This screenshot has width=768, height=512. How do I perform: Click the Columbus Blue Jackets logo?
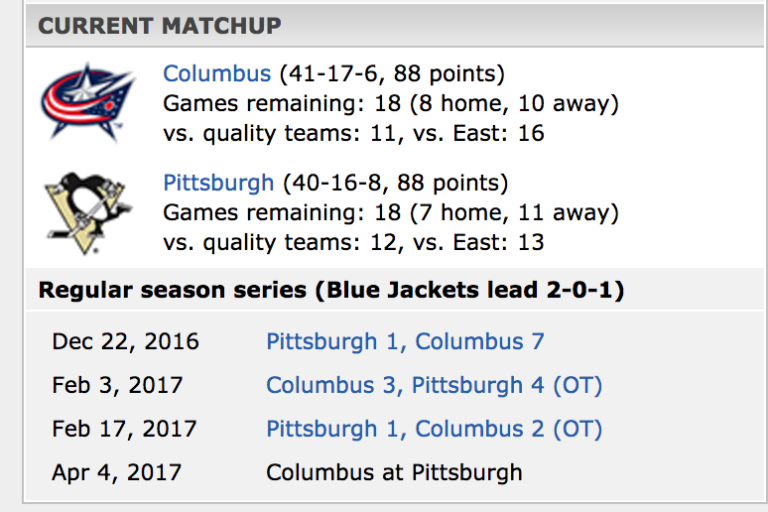(87, 102)
